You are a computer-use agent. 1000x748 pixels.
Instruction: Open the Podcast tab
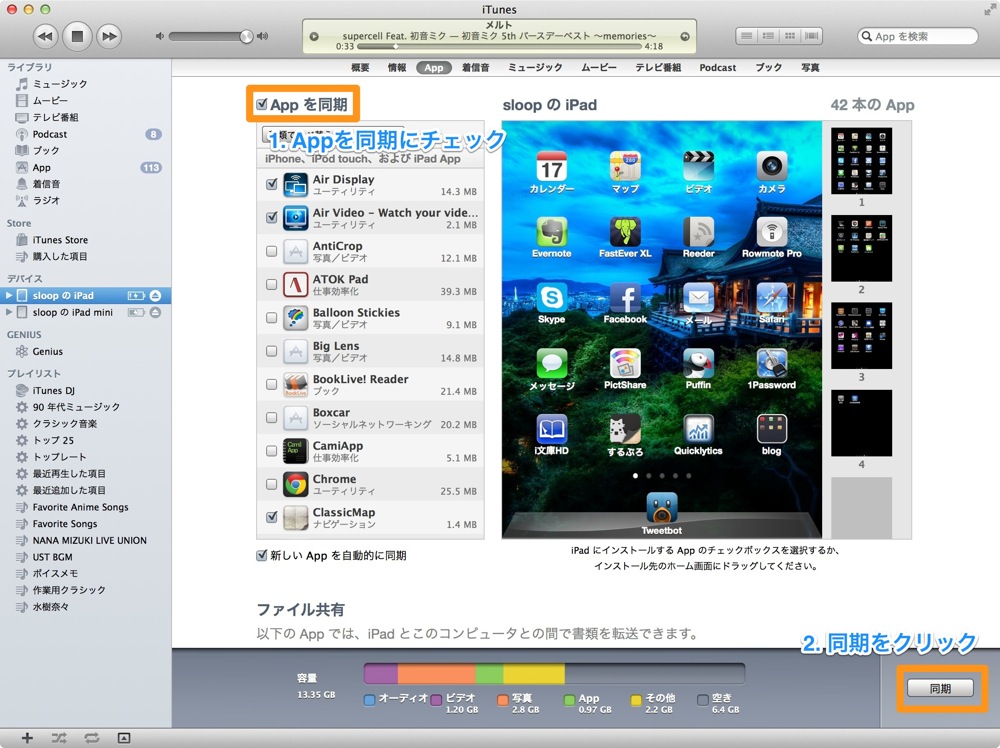click(x=717, y=68)
